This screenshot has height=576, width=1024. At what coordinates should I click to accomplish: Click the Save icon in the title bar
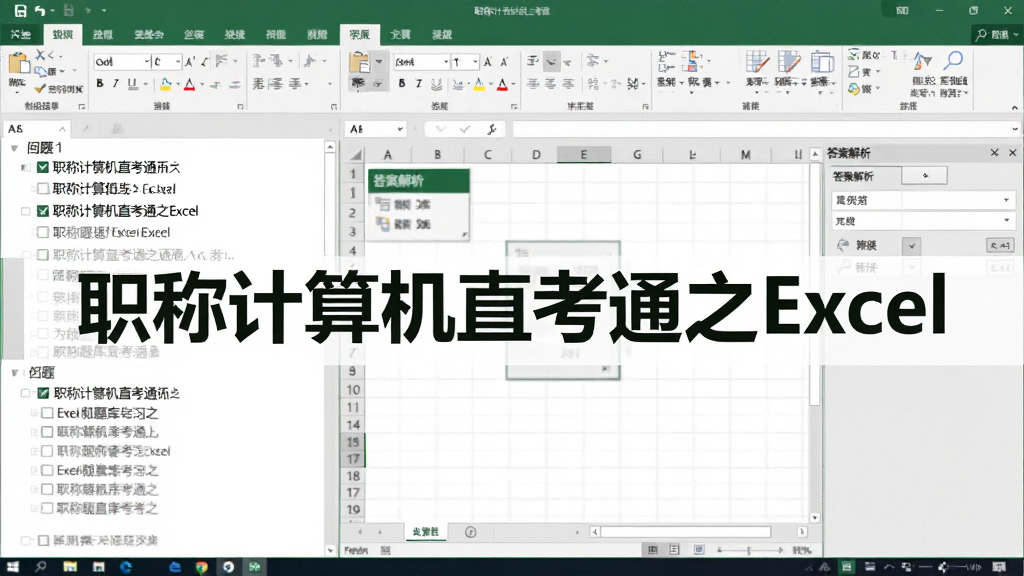(20, 10)
